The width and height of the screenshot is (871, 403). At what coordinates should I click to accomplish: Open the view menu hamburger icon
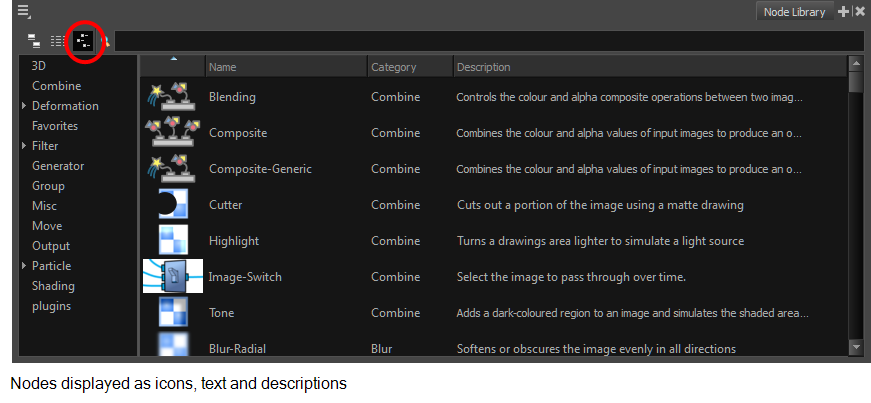click(24, 11)
